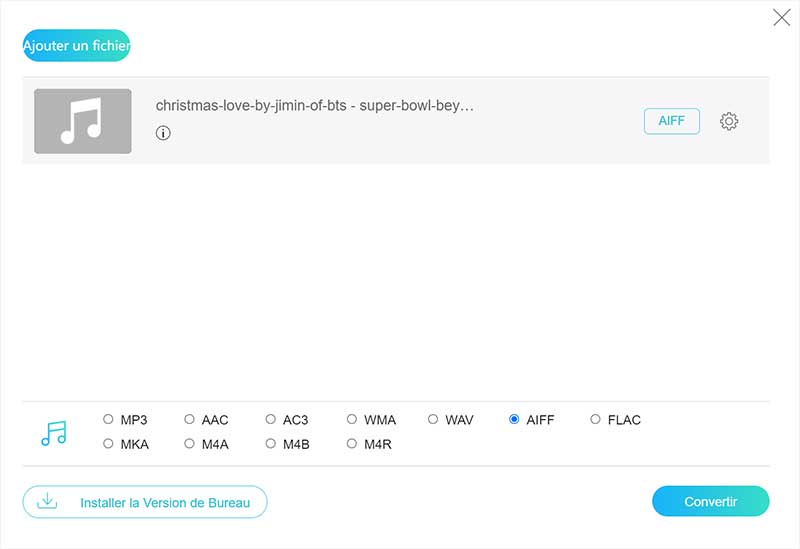800x549 pixels.
Task: Close the converter dialog with X
Action: pyautogui.click(x=781, y=17)
